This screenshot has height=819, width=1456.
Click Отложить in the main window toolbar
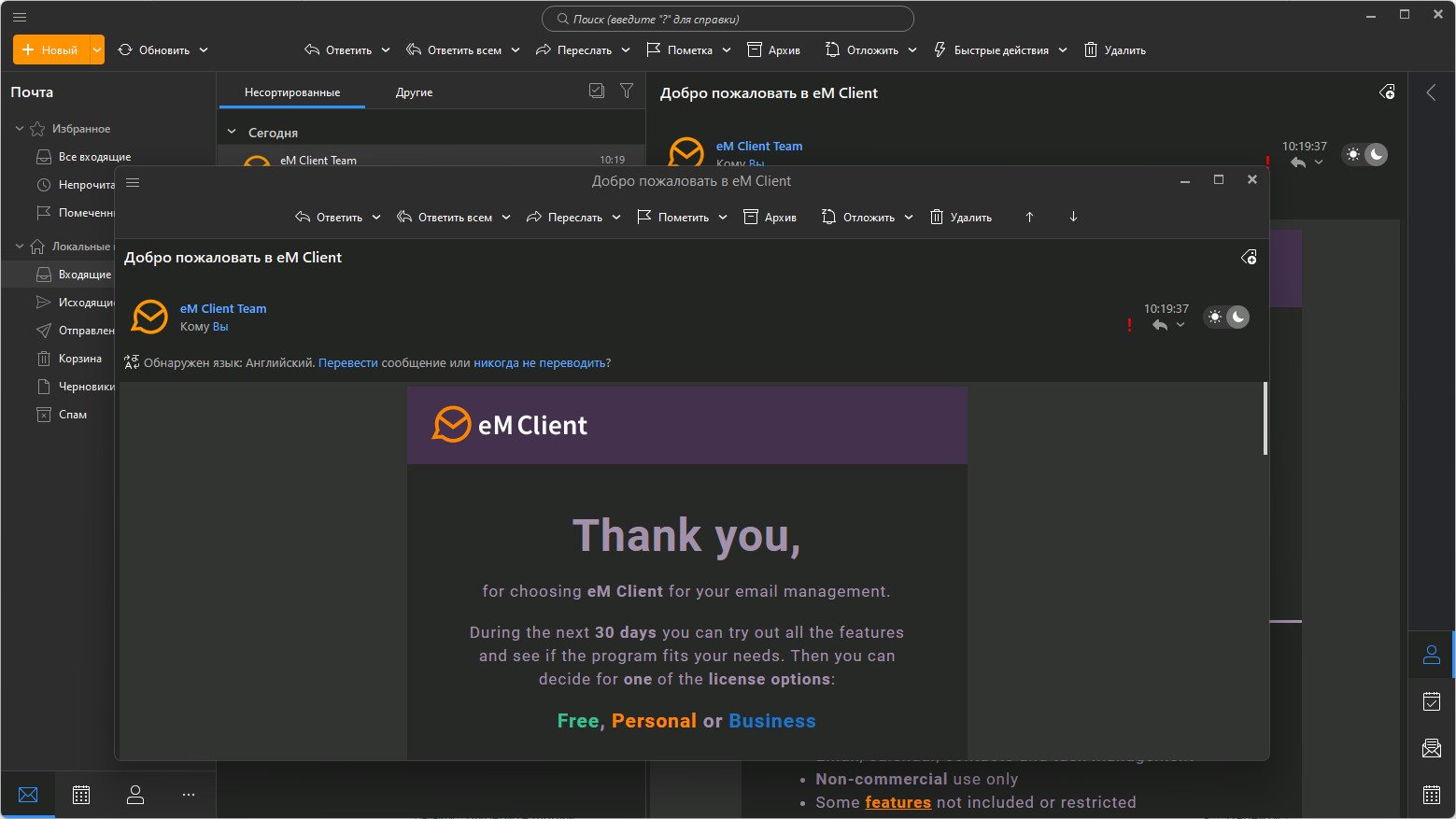click(861, 50)
